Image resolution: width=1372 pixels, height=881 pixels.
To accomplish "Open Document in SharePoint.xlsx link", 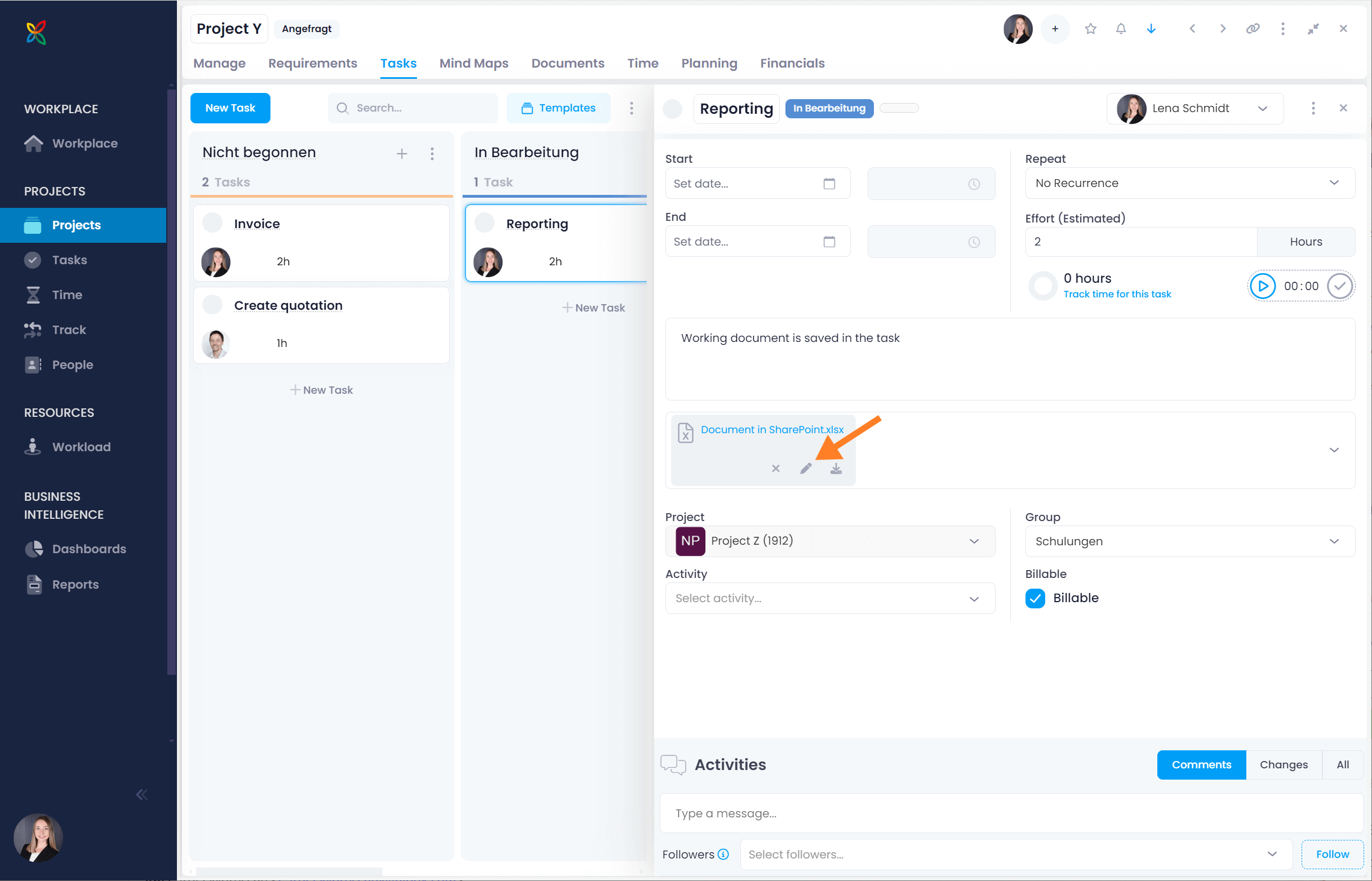I will pyautogui.click(x=772, y=430).
